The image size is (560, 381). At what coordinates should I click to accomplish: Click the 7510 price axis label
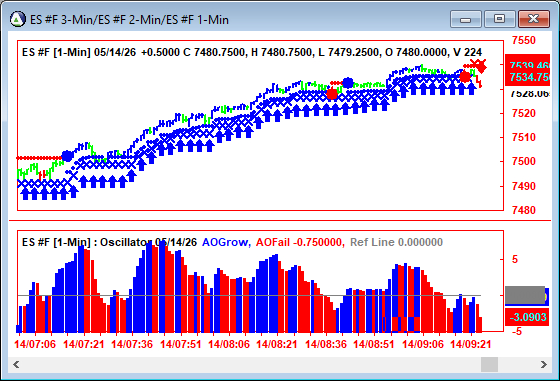pyautogui.click(x=524, y=137)
